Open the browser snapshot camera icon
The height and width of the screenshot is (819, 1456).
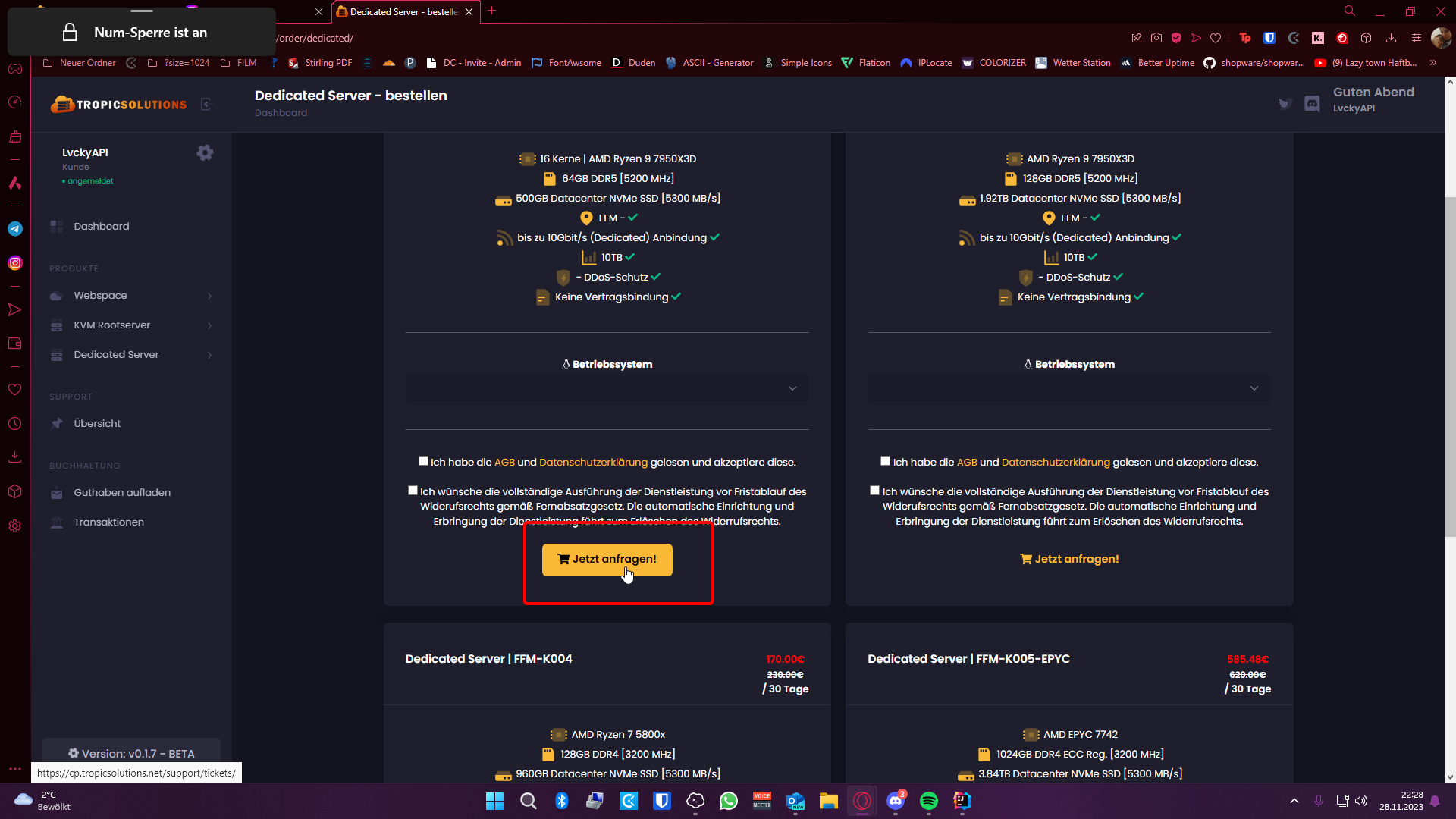pyautogui.click(x=1156, y=38)
